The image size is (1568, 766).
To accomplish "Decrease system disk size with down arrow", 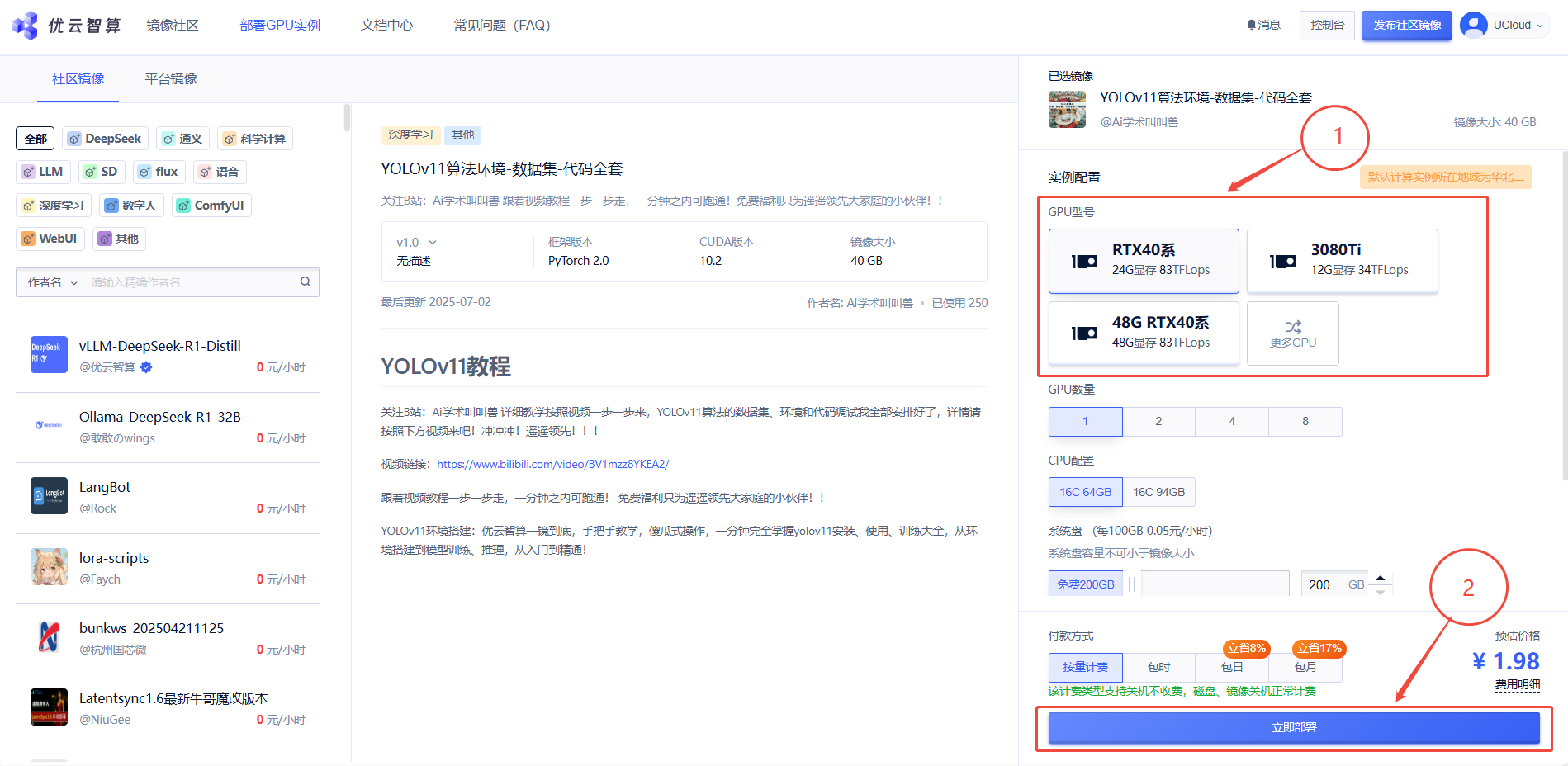I will pos(1380,592).
